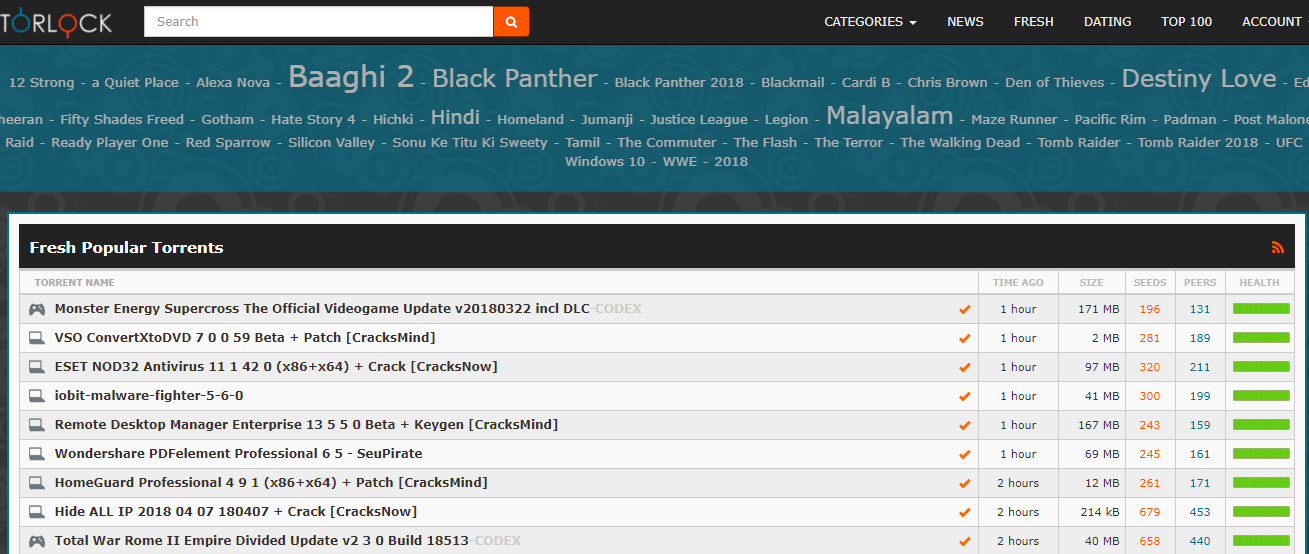This screenshot has width=1309, height=554.
Task: Click the laptop icon beside Wondershare PDFelement
Action: 37,454
